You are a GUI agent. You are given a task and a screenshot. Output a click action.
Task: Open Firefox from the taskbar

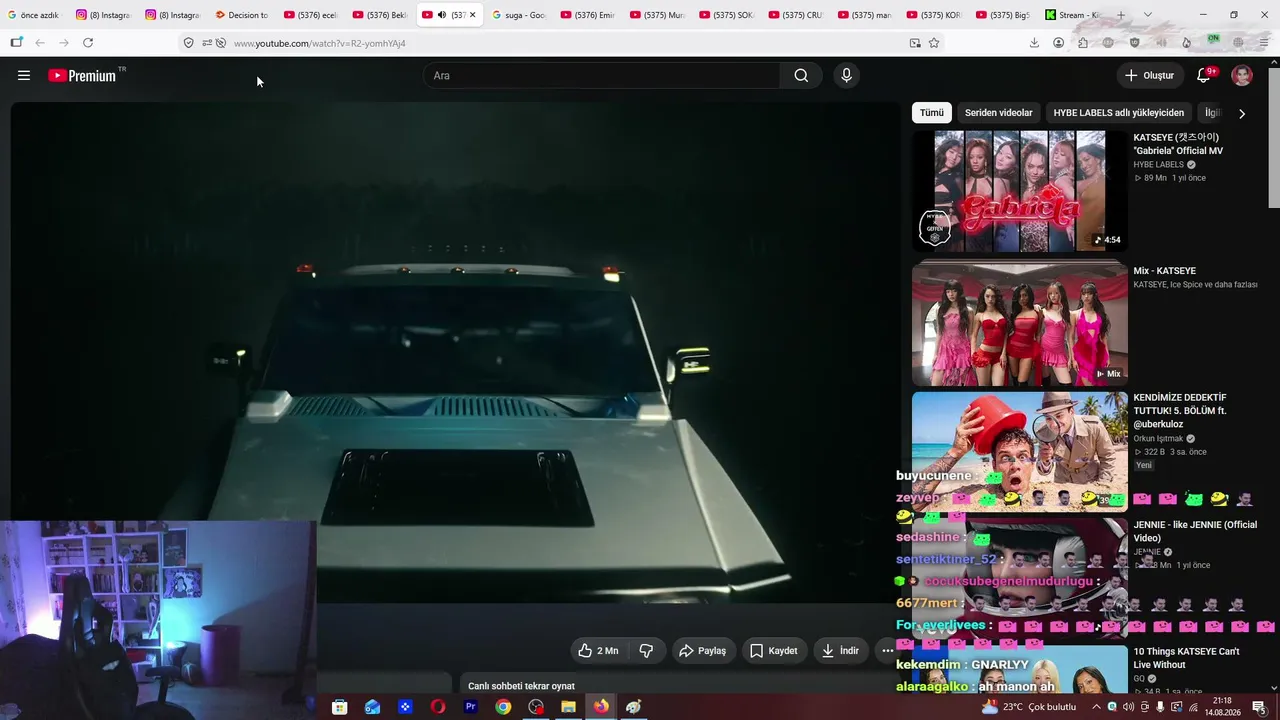(x=601, y=707)
